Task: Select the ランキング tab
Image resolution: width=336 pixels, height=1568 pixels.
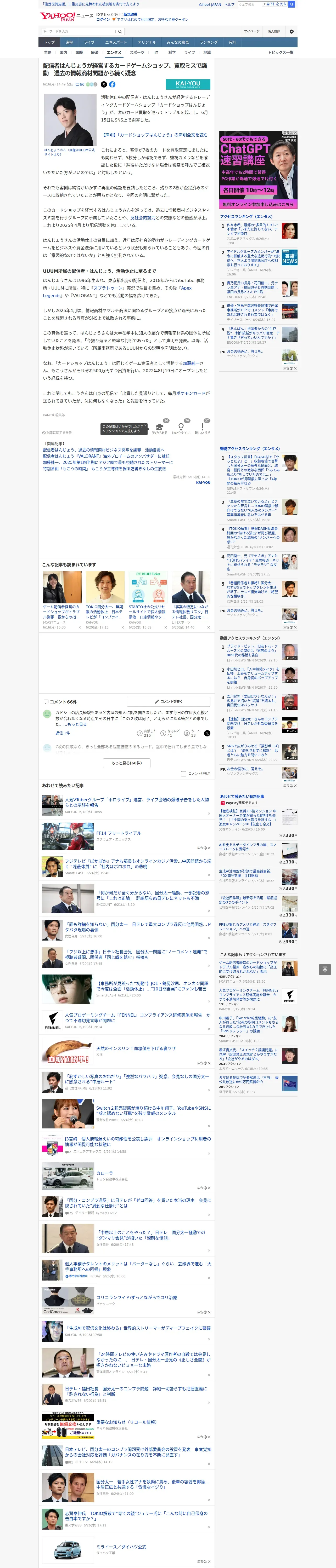Action: click(x=209, y=43)
